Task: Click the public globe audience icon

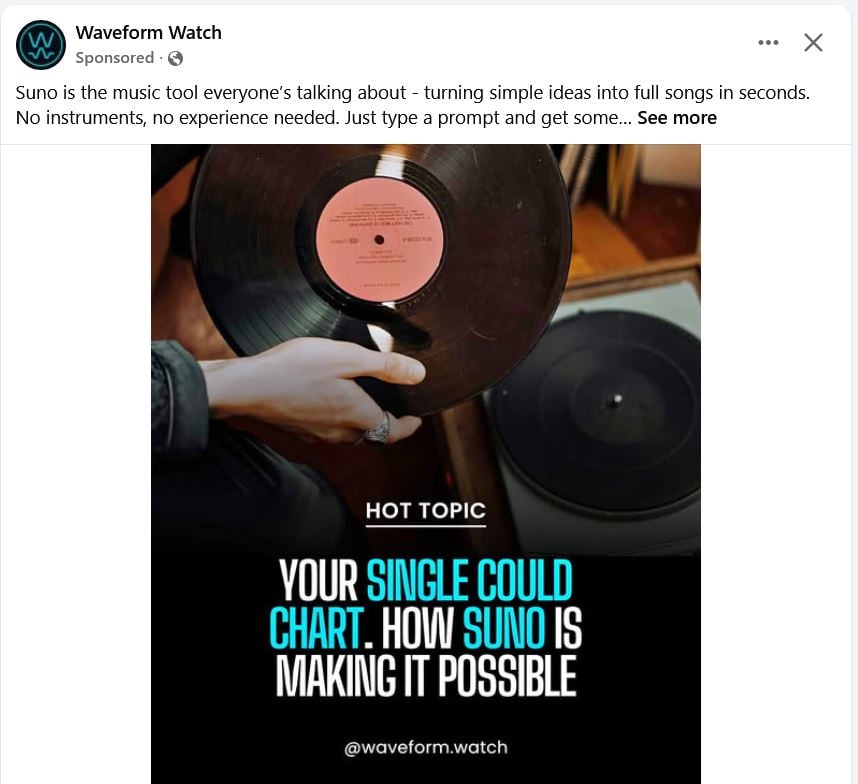Action: (176, 58)
